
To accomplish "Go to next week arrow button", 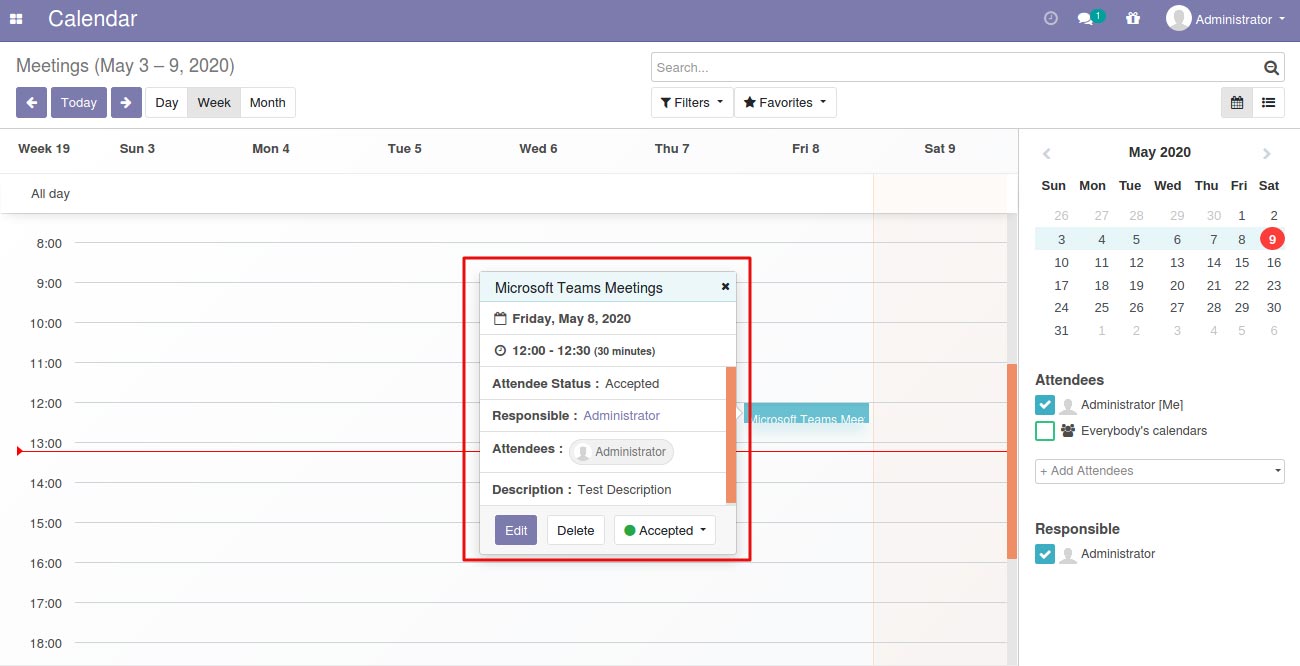I will (x=126, y=102).
